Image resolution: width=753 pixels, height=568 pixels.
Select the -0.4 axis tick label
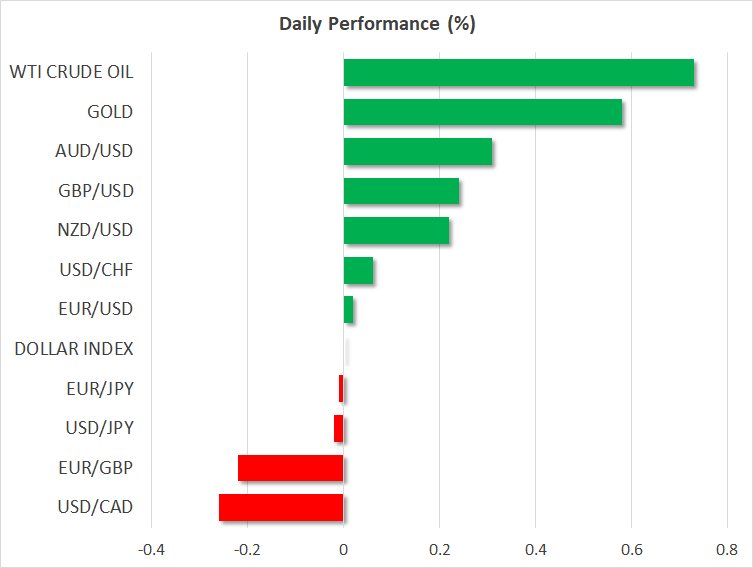tap(150, 549)
